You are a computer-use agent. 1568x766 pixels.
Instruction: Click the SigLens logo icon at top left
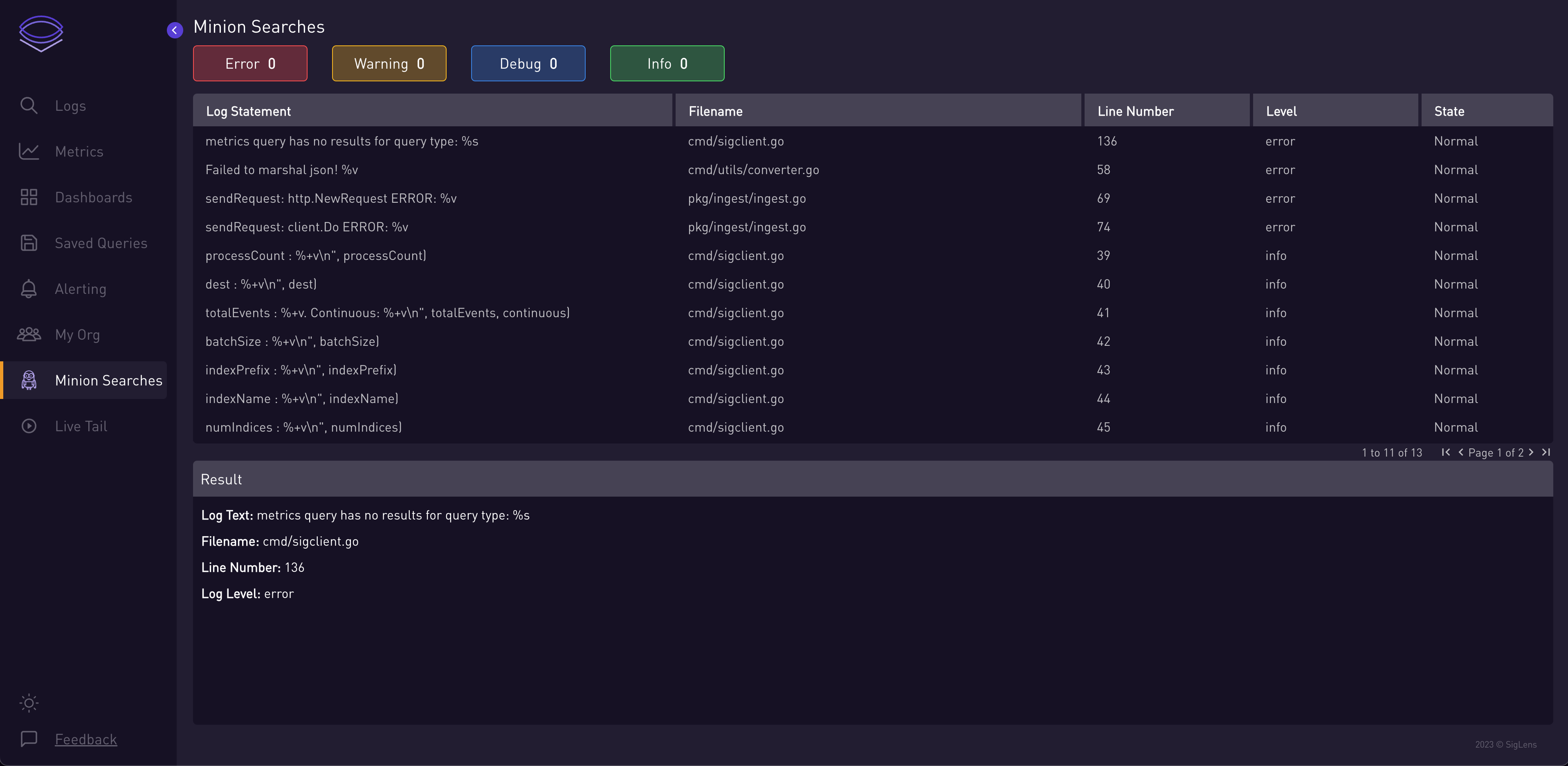pyautogui.click(x=40, y=33)
